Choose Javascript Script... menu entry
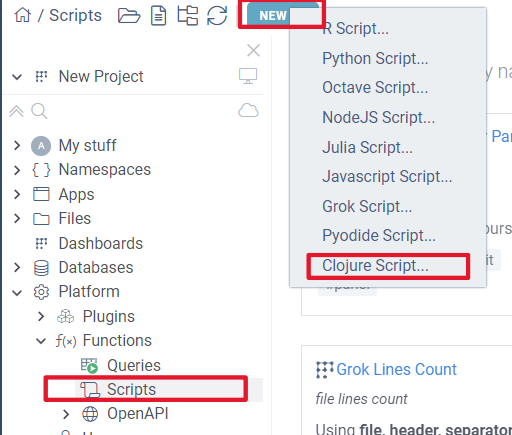Image resolution: width=512 pixels, height=435 pixels. point(388,177)
